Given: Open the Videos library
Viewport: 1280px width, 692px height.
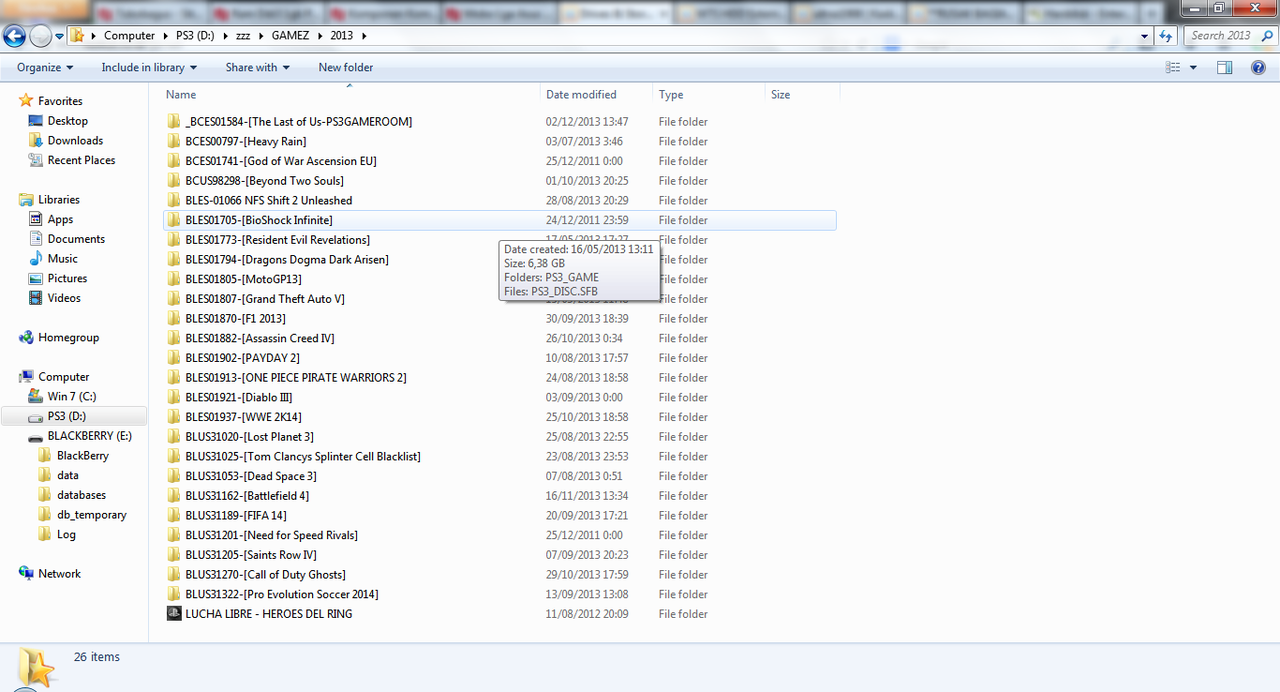Looking at the screenshot, I should click(x=64, y=298).
